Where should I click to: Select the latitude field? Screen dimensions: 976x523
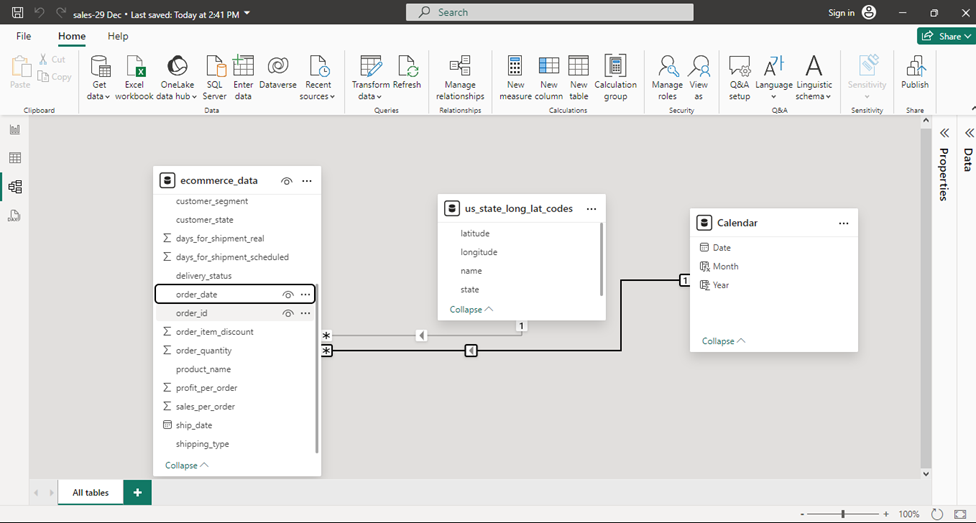point(475,233)
